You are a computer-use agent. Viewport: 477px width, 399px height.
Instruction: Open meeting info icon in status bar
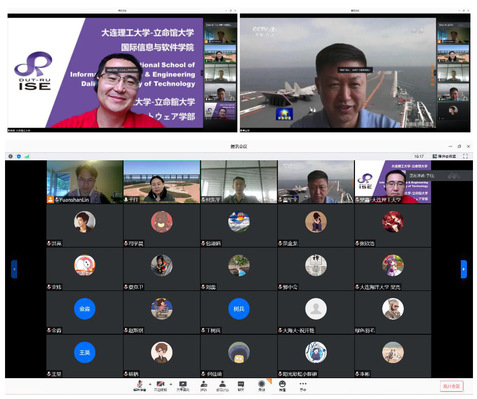11,156
